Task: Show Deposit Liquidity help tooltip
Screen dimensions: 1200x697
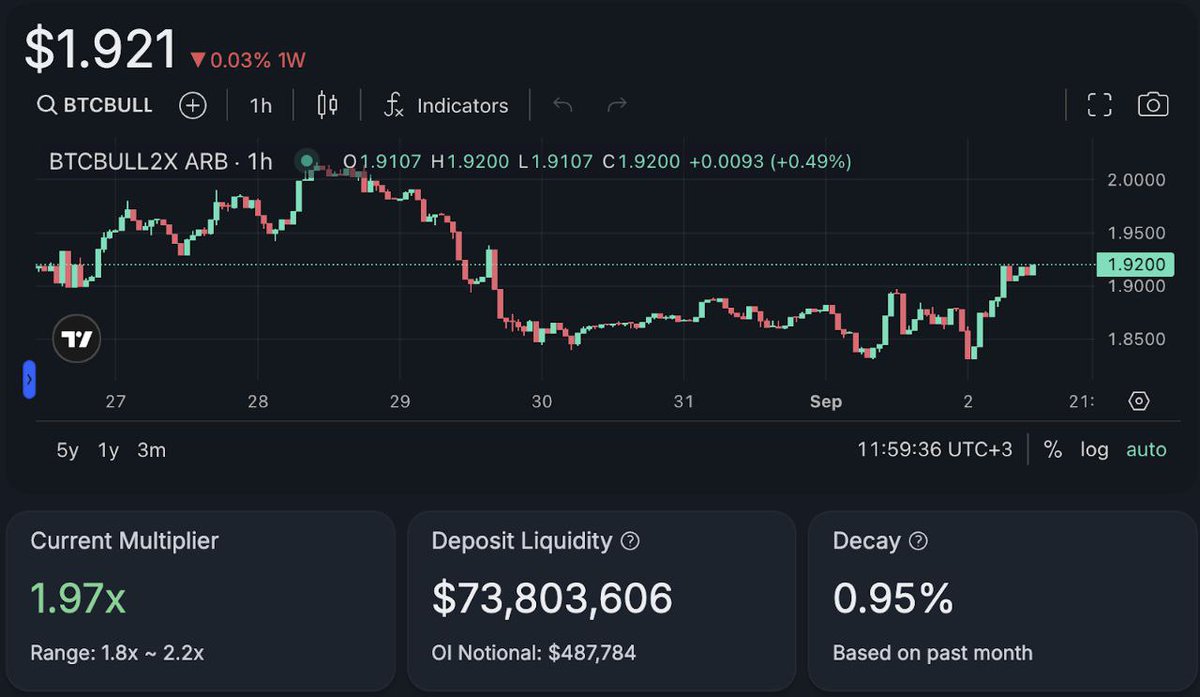Action: click(x=630, y=541)
